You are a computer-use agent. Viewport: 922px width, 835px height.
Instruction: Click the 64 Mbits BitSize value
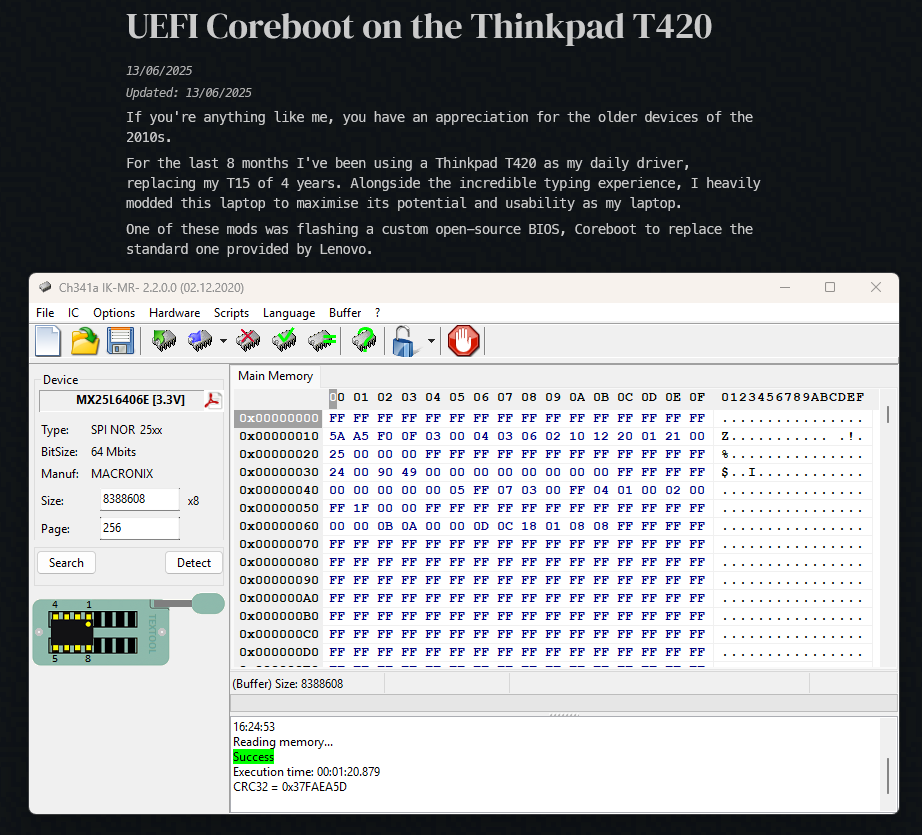113,452
